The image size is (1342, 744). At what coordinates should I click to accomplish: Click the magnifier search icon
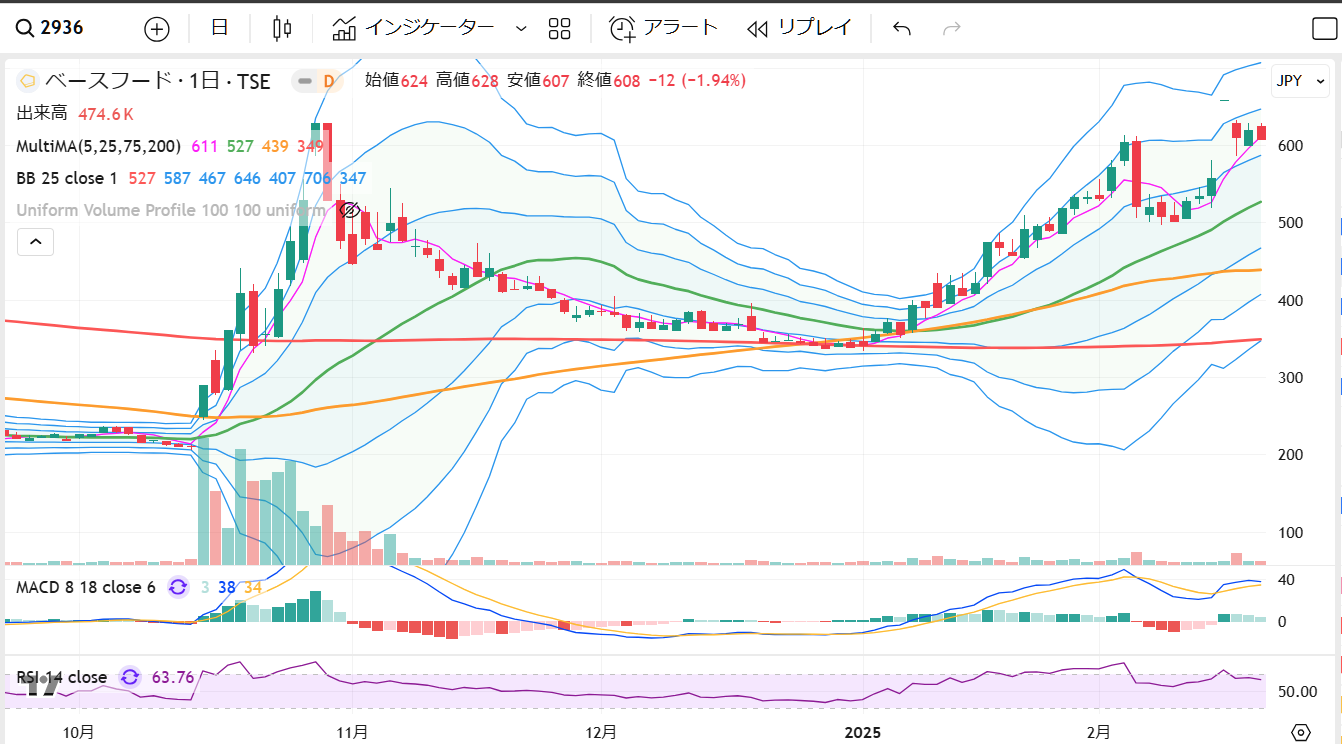pos(25,28)
